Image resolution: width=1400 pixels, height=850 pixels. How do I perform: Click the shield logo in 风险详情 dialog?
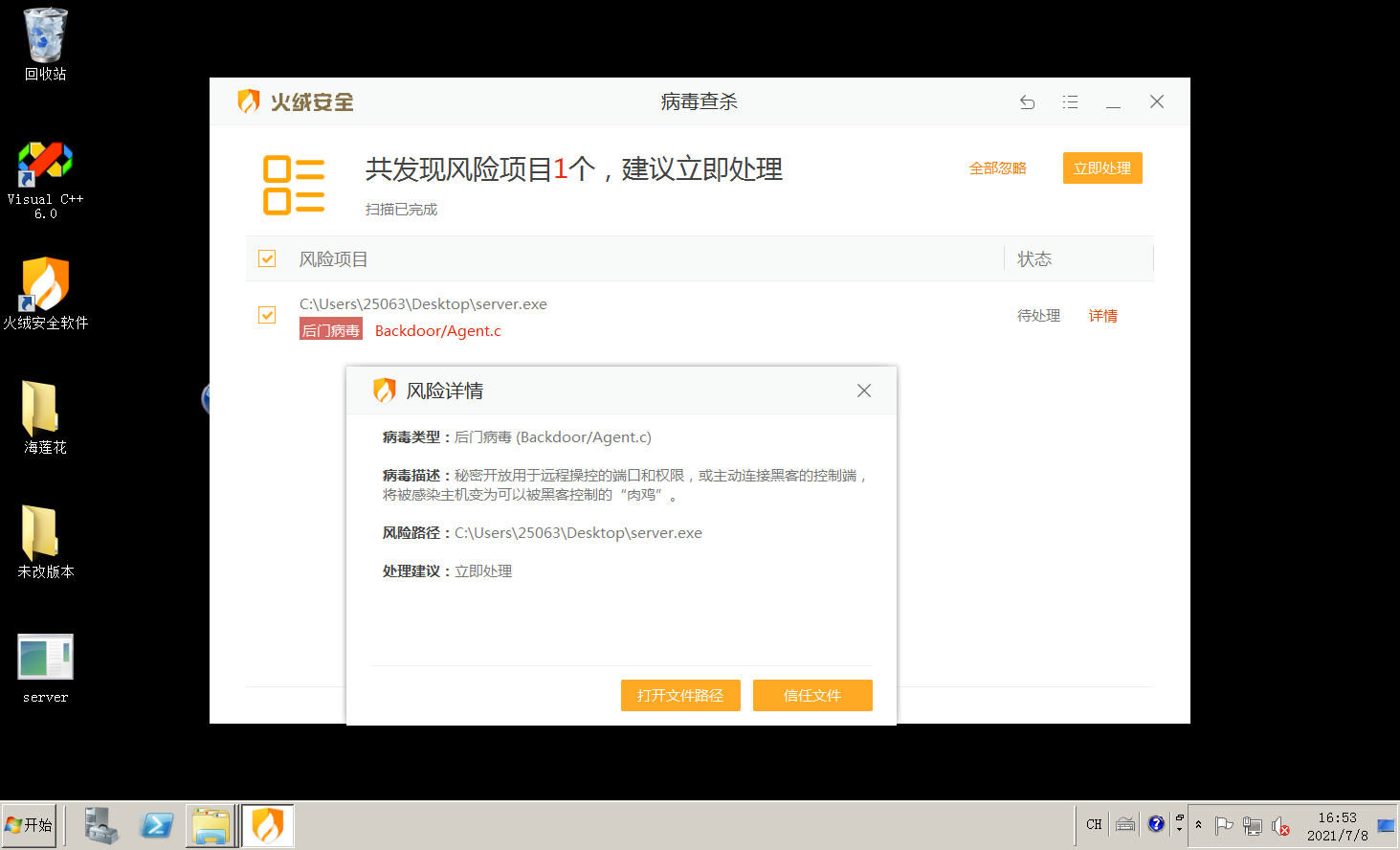(384, 391)
